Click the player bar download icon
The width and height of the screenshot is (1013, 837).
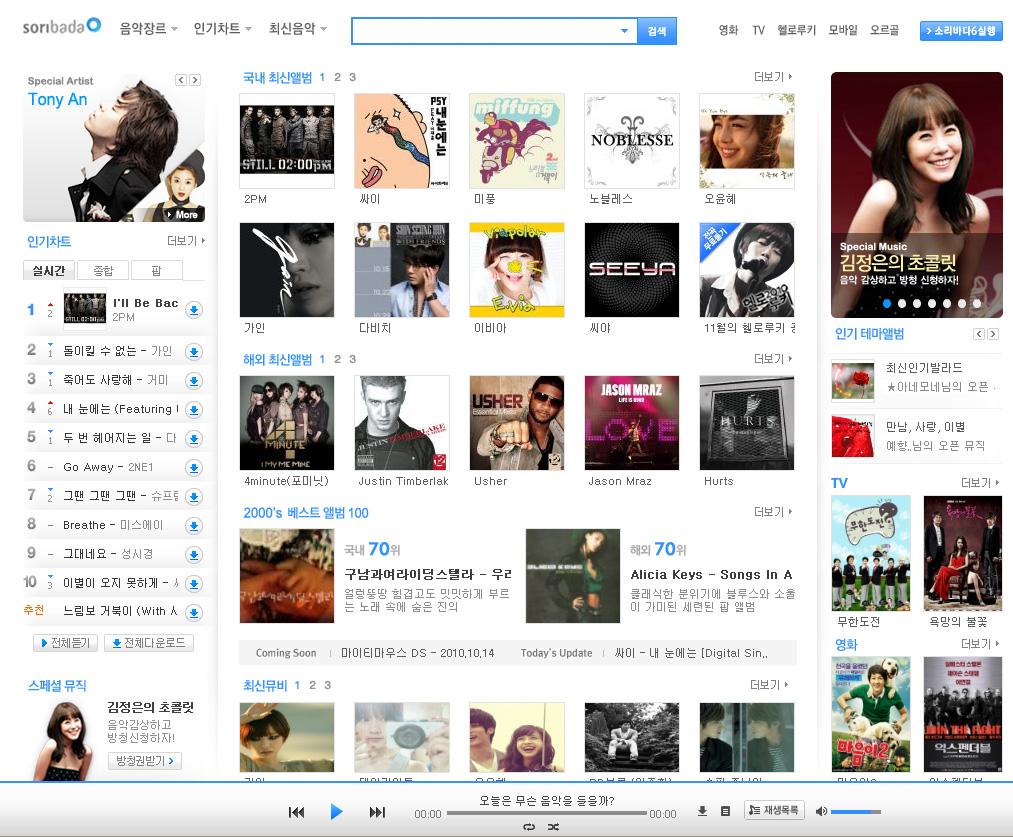coord(702,811)
